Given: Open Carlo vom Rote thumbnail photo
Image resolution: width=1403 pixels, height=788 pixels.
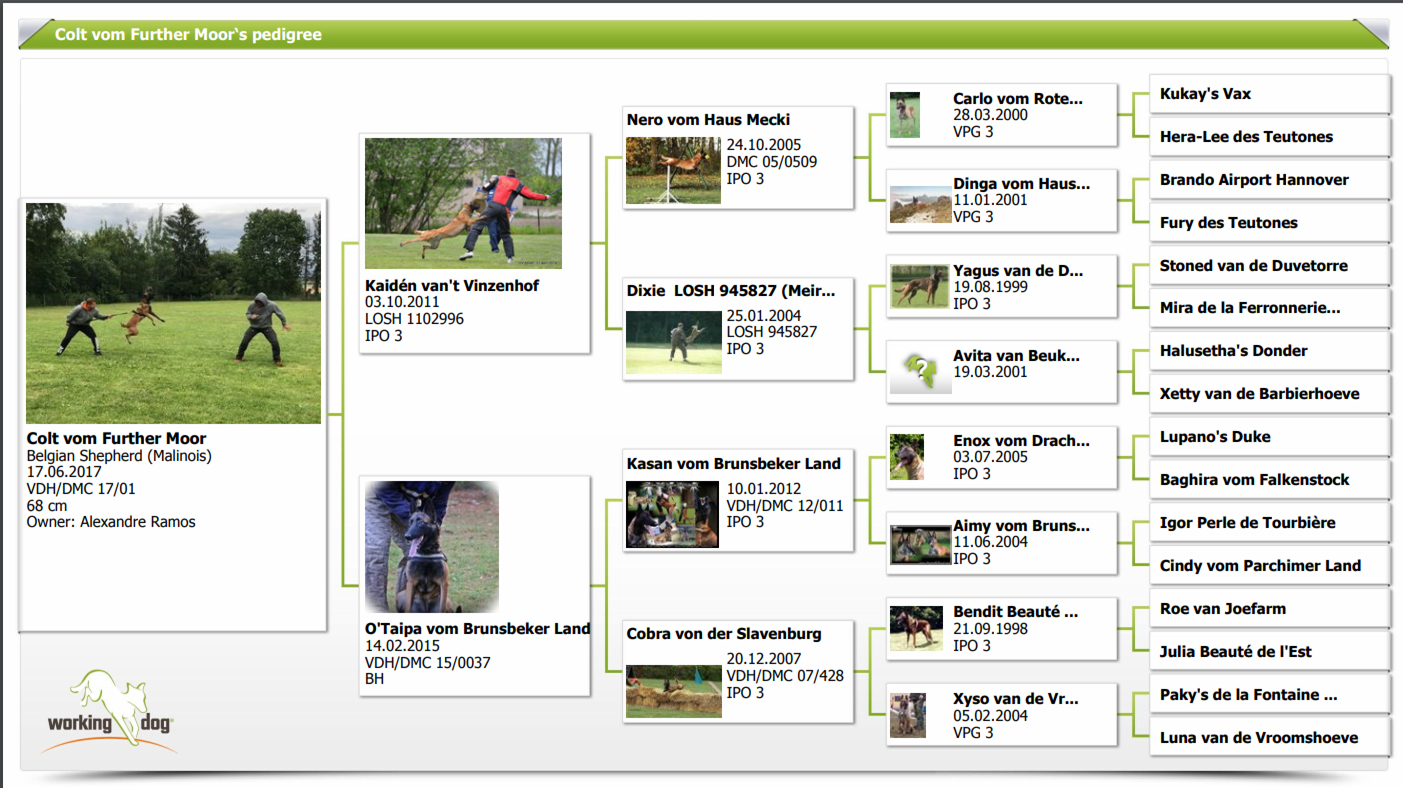Looking at the screenshot, I should [x=905, y=115].
